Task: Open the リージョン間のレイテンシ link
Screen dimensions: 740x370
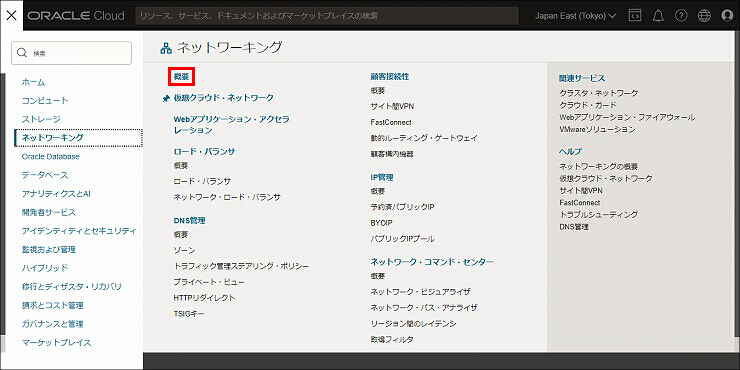Action: 413,324
